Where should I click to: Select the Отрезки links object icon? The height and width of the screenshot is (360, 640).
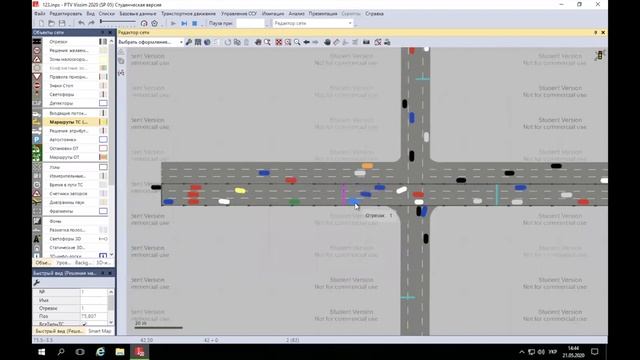pyautogui.click(x=37, y=42)
